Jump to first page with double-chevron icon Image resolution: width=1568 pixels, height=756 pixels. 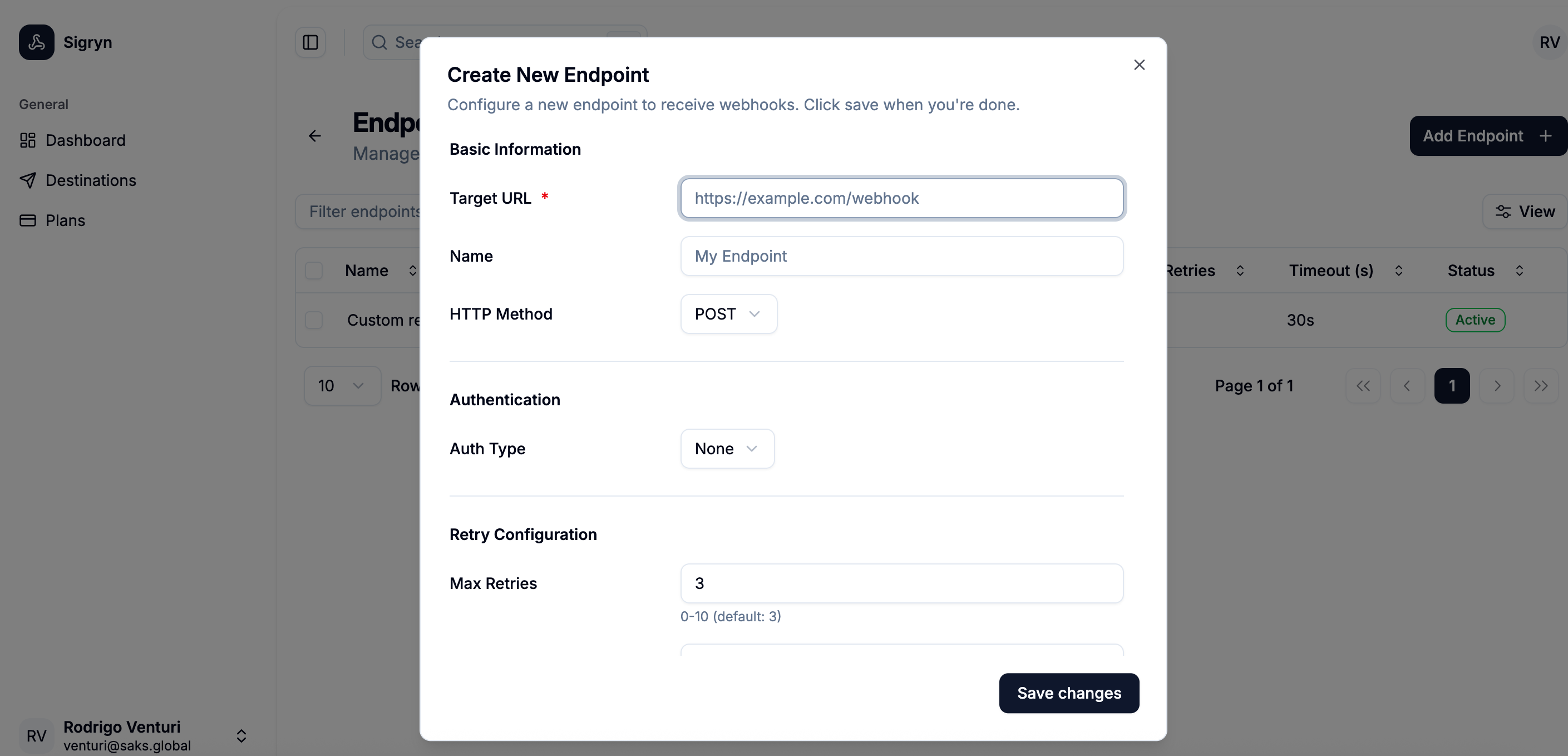click(x=1363, y=386)
